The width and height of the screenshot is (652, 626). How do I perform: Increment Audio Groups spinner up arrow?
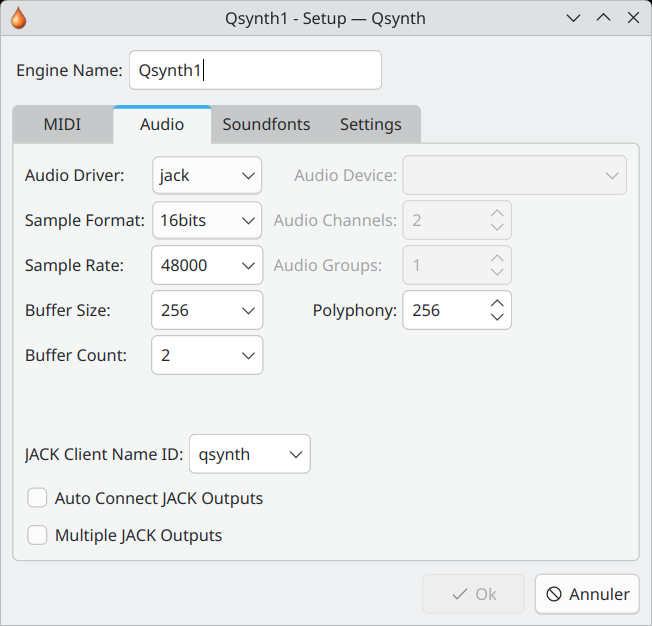tap(497, 258)
